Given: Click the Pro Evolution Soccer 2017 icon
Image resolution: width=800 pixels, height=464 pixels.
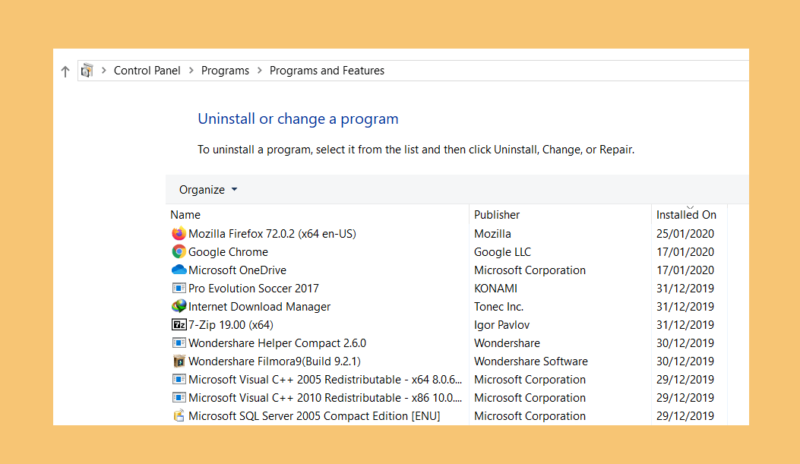Looking at the screenshot, I should click(179, 288).
